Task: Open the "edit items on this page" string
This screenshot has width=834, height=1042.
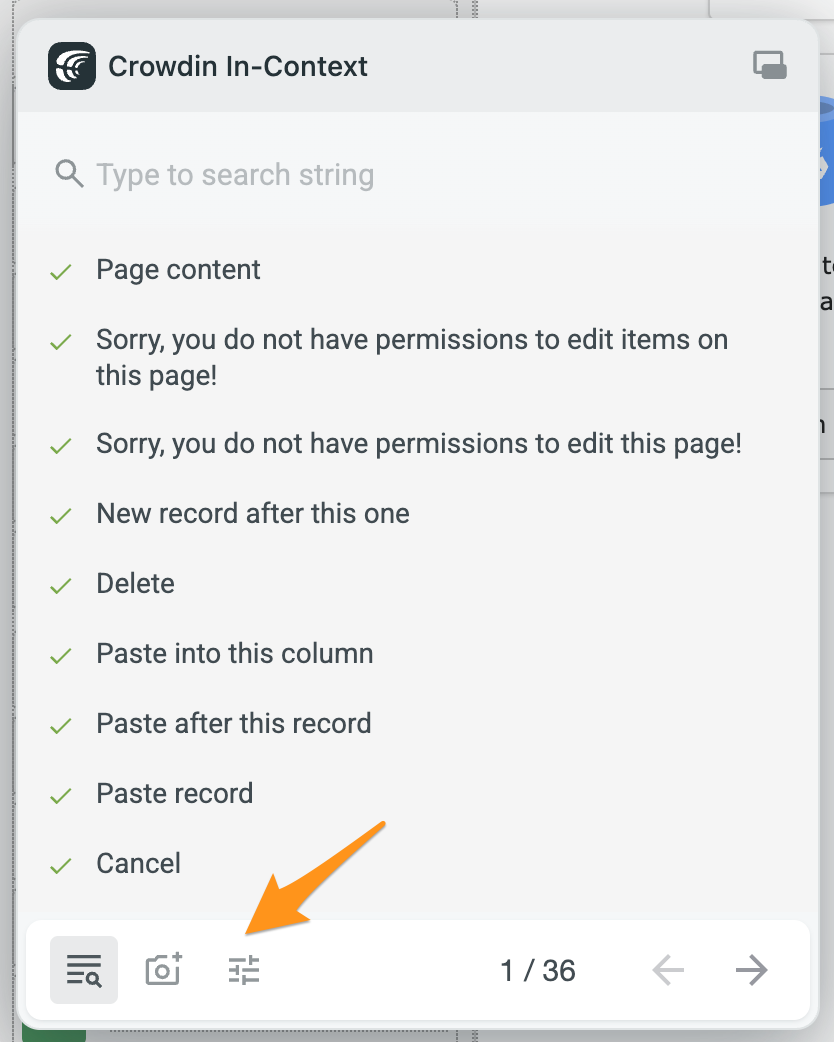Action: [x=412, y=358]
